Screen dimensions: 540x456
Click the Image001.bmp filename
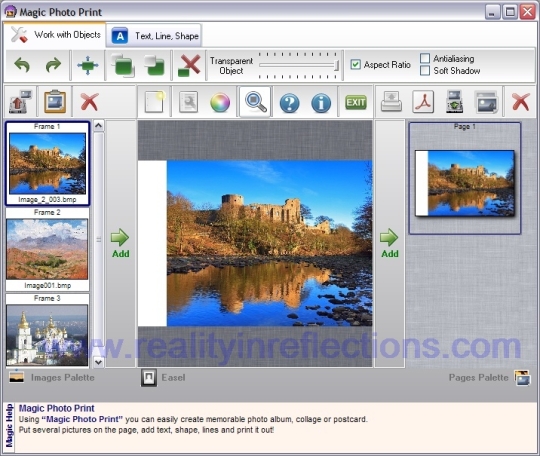[48, 286]
